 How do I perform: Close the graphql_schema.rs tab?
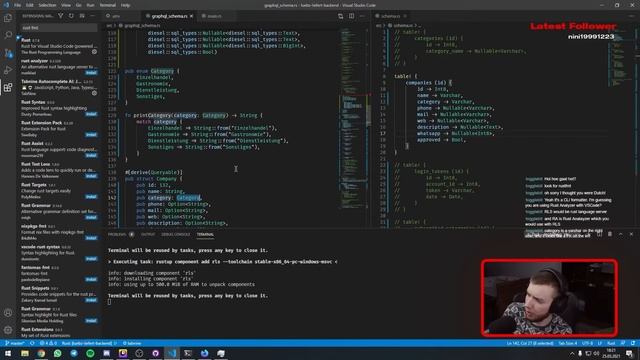[x=191, y=16]
